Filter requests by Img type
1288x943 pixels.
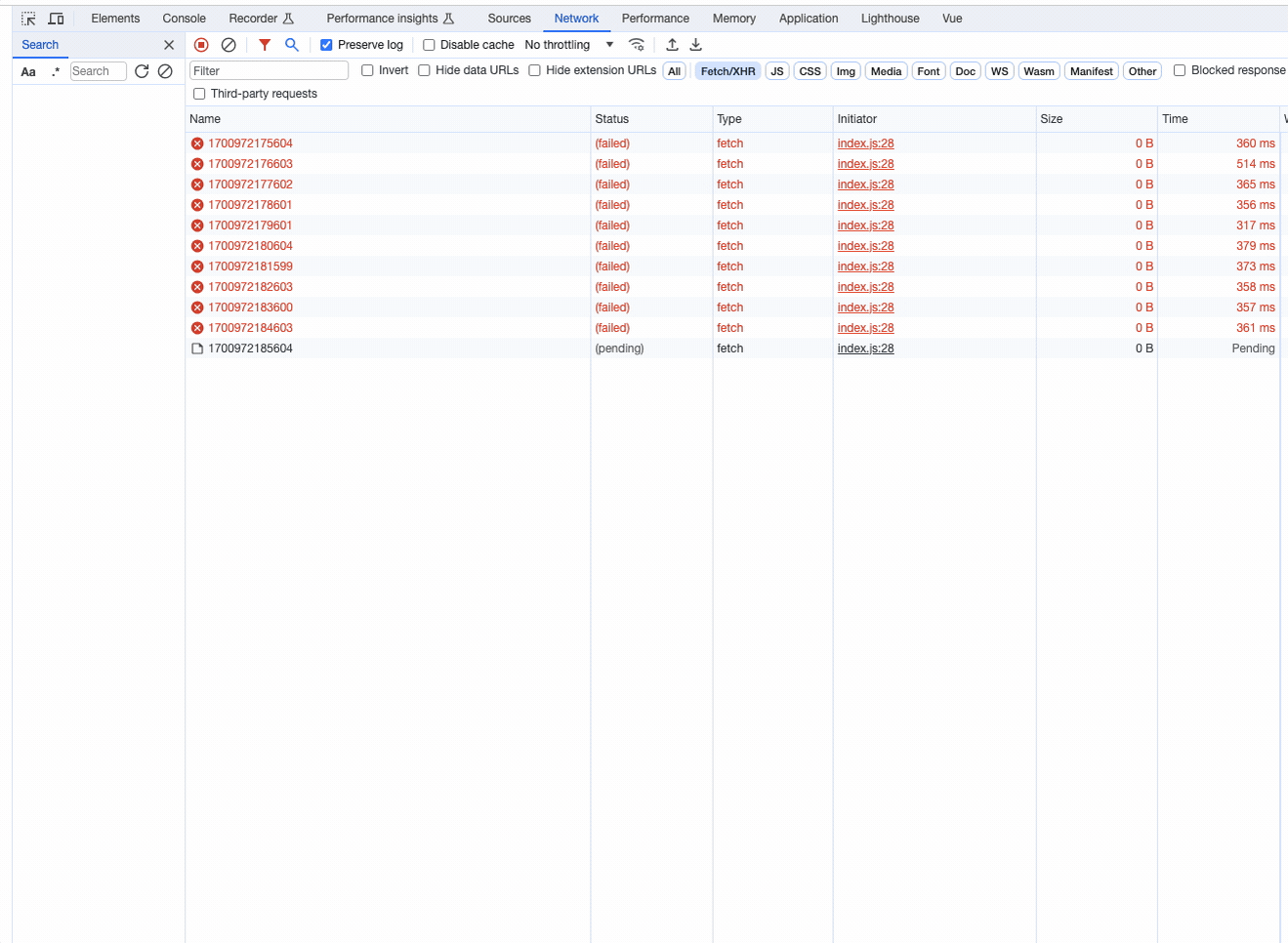[845, 70]
